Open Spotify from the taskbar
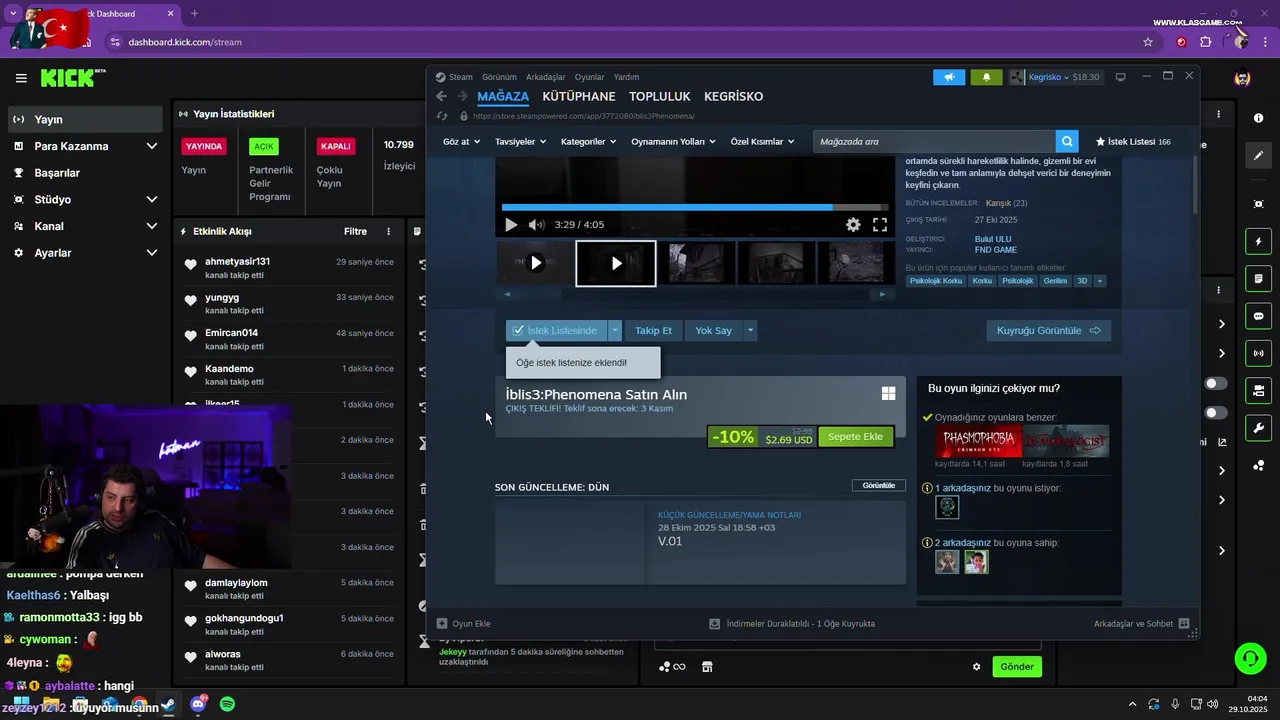This screenshot has width=1280, height=720. click(227, 704)
